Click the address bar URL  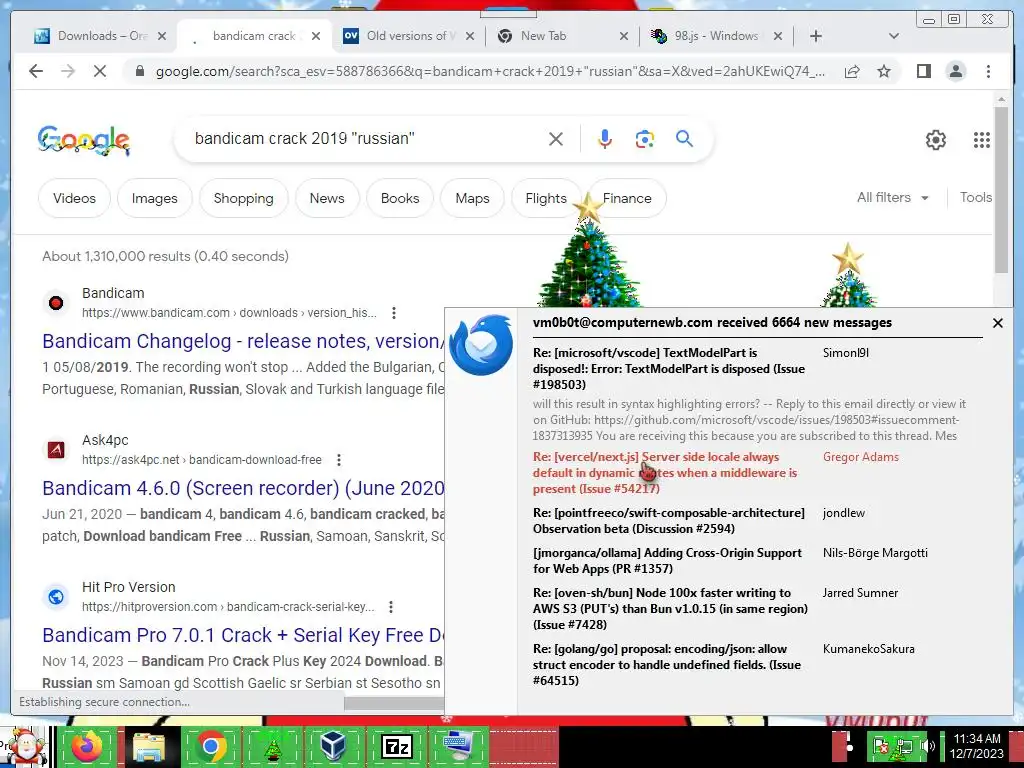pos(490,71)
